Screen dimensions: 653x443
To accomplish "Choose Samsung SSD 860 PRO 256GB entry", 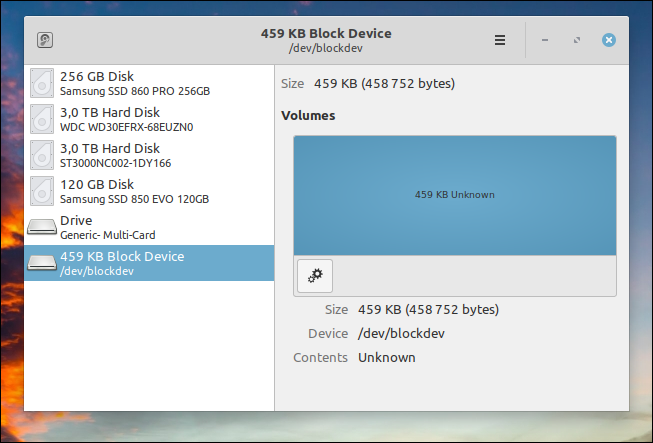I will [x=149, y=83].
